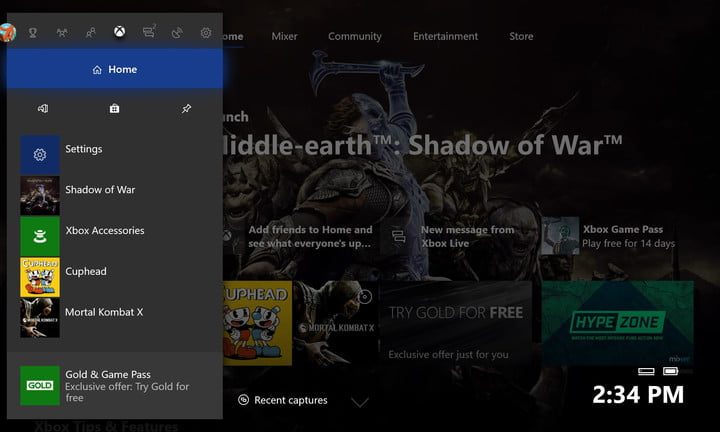Open Recent captures
Image resolution: width=720 pixels, height=432 pixels.
point(283,400)
